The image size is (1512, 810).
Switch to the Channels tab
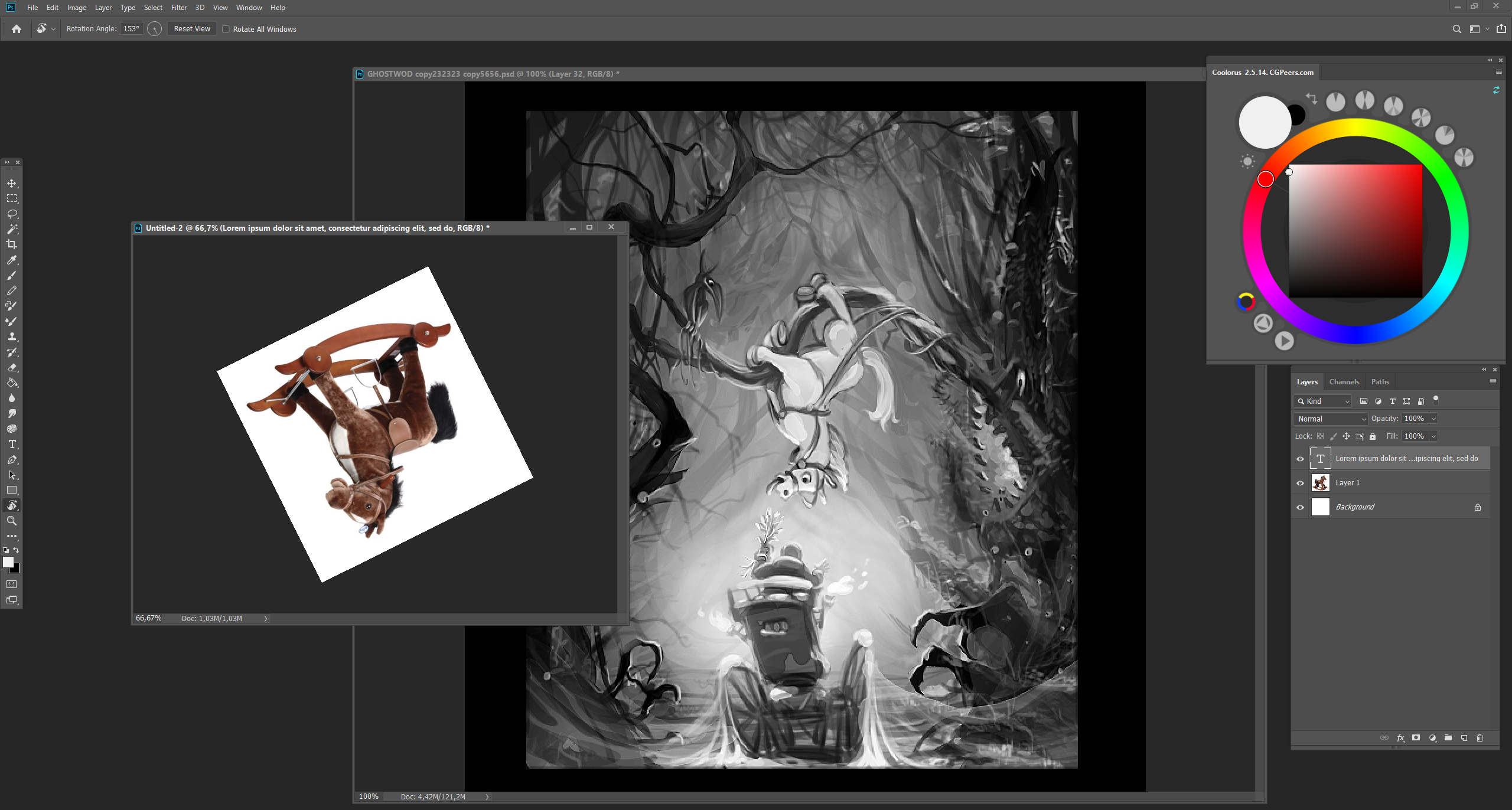coord(1344,382)
